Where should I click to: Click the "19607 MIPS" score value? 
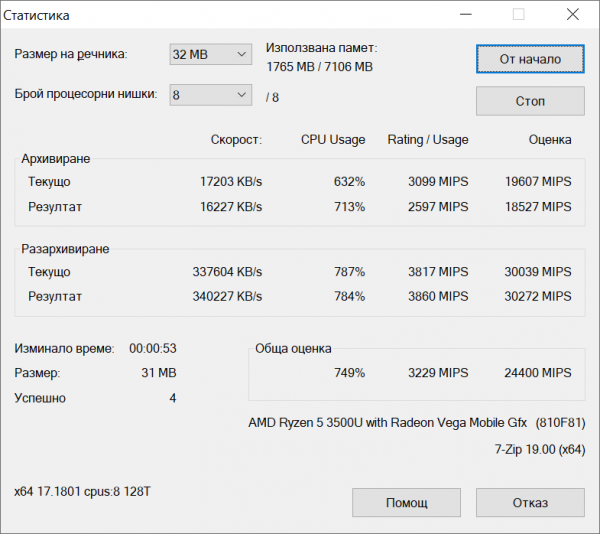pyautogui.click(x=538, y=181)
